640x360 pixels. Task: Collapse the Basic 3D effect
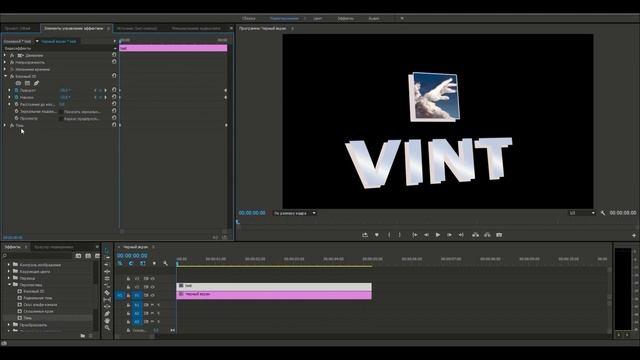click(5, 76)
